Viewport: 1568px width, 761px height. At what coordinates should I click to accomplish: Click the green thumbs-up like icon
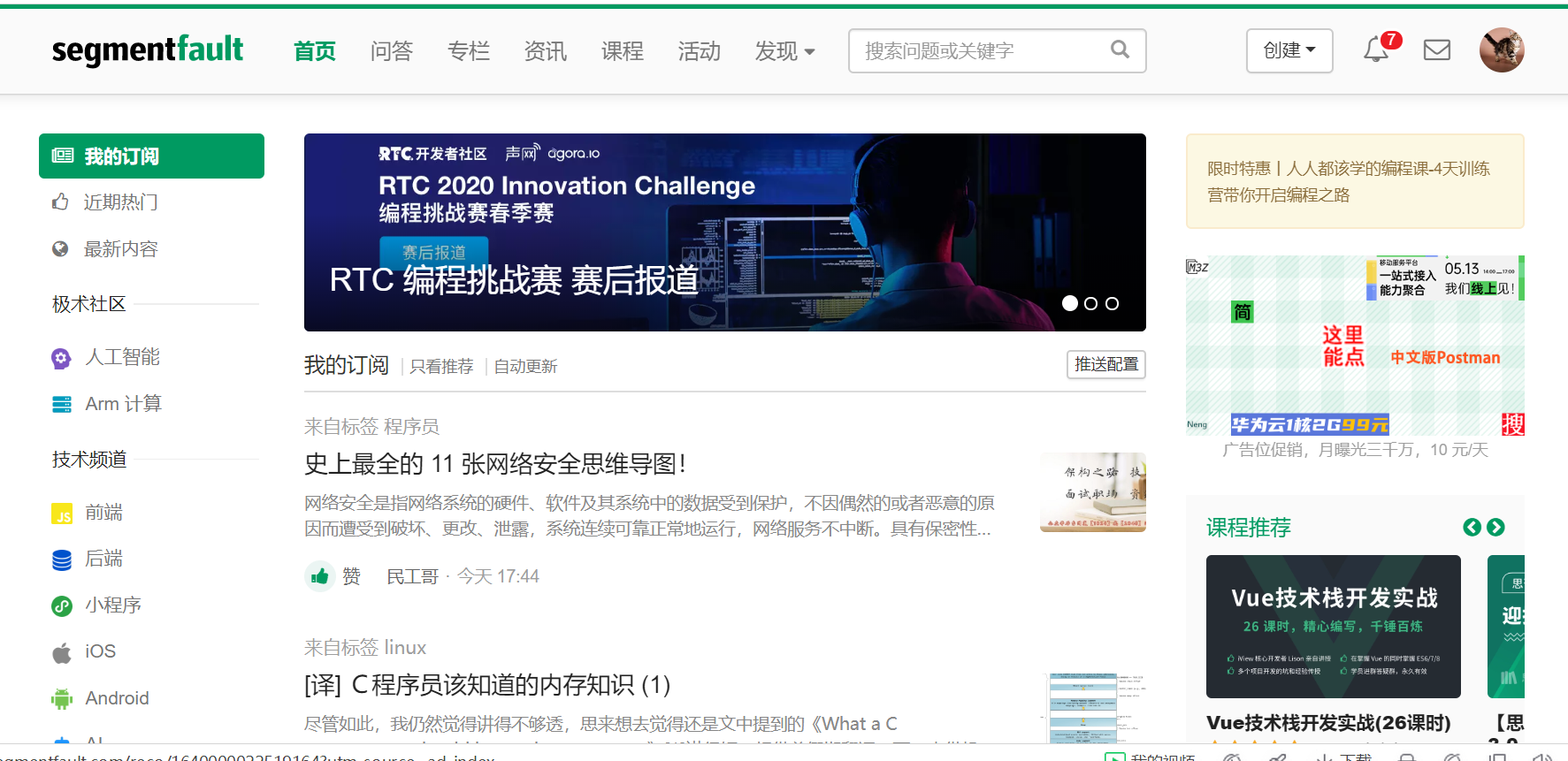point(319,576)
